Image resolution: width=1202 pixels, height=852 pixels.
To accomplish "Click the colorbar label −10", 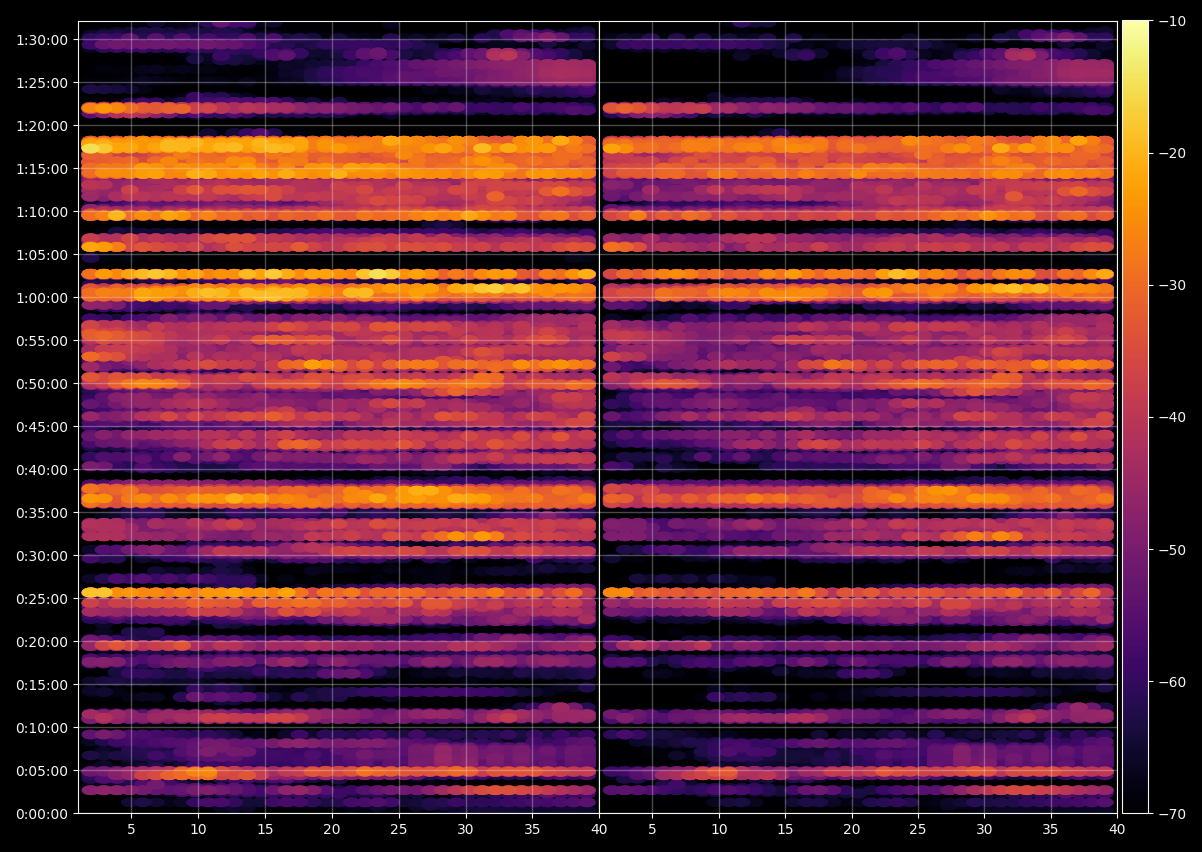I will tap(1172, 21).
